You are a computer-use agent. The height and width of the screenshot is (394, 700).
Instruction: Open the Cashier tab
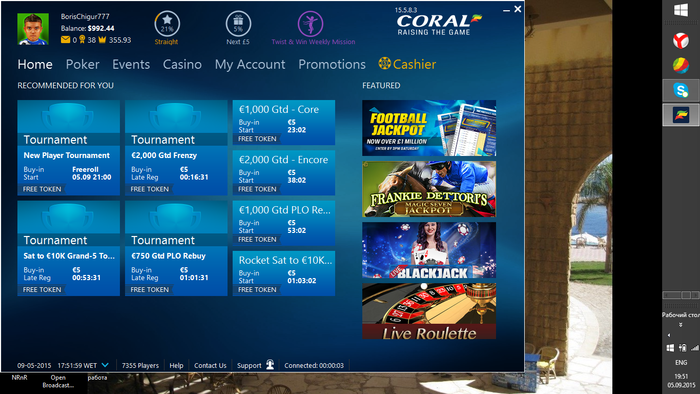(x=414, y=64)
